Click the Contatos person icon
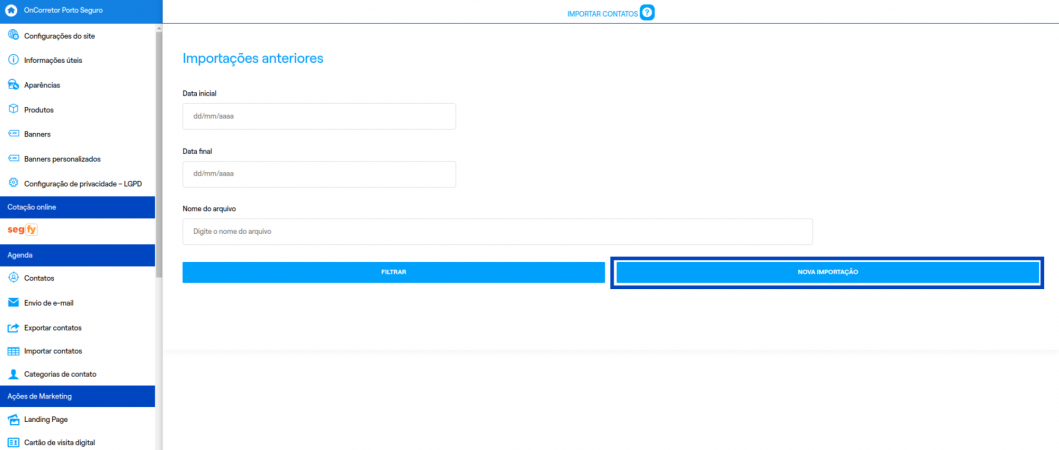 coord(13,278)
